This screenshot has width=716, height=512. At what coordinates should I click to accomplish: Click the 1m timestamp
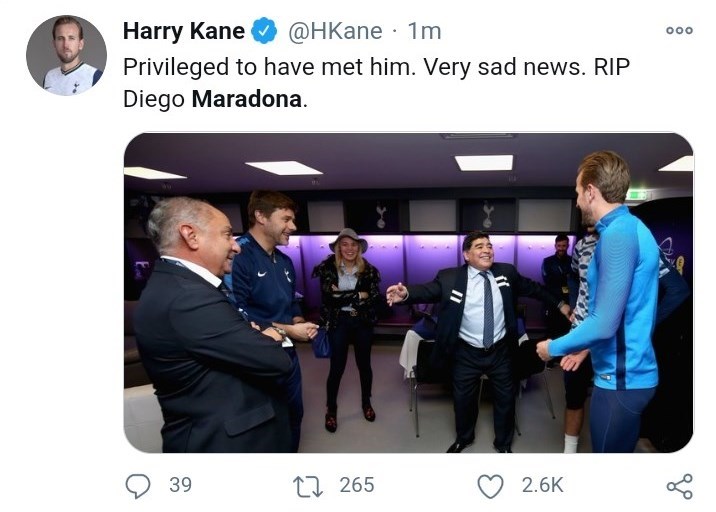[x=424, y=32]
